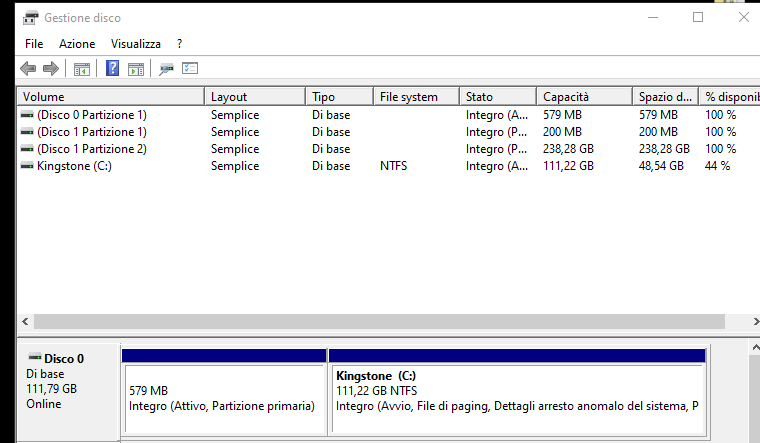Click the horizontal scrollbar right arrow
This screenshot has height=443, width=760.
click(x=755, y=321)
